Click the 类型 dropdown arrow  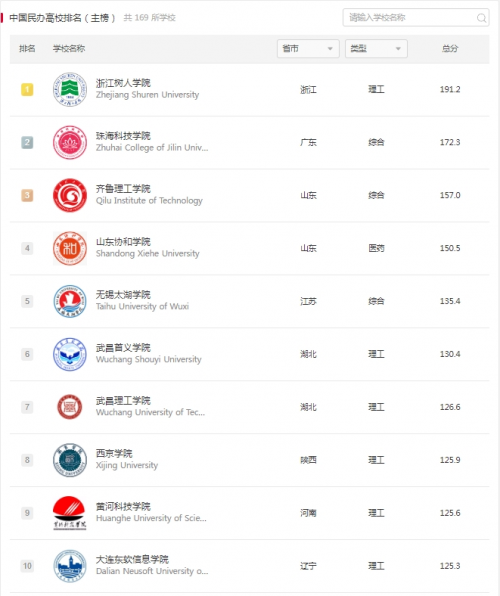tap(398, 49)
